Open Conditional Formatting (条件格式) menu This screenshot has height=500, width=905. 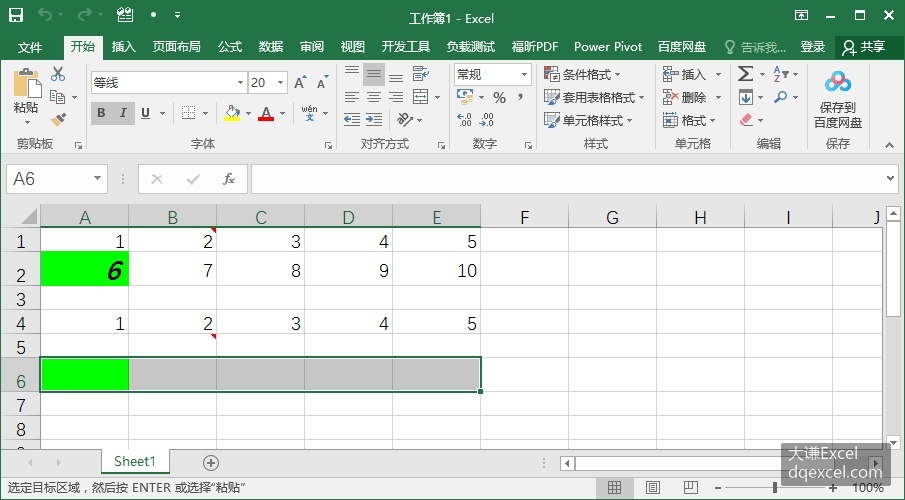coord(582,74)
